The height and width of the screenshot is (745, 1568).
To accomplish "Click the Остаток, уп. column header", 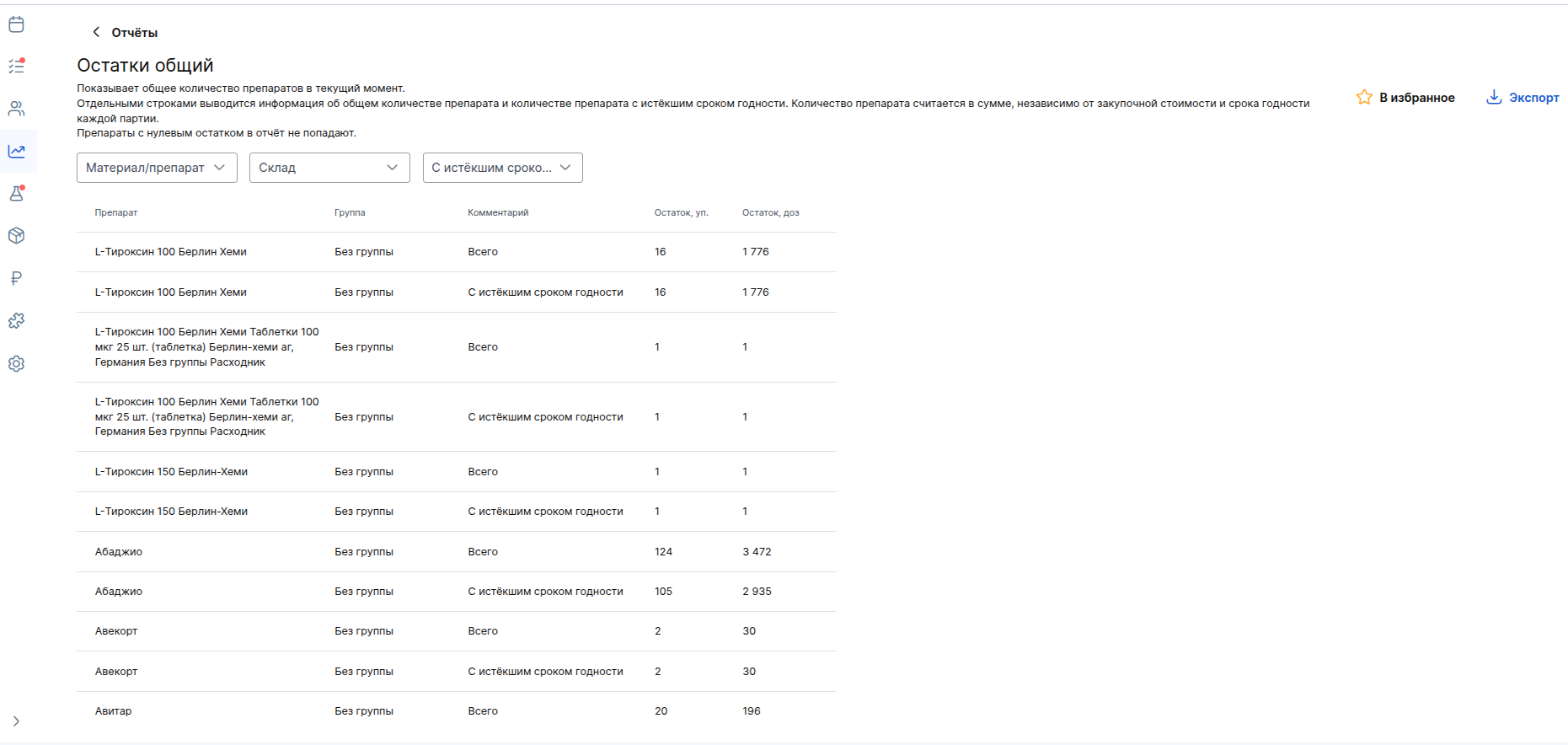I will pos(682,212).
